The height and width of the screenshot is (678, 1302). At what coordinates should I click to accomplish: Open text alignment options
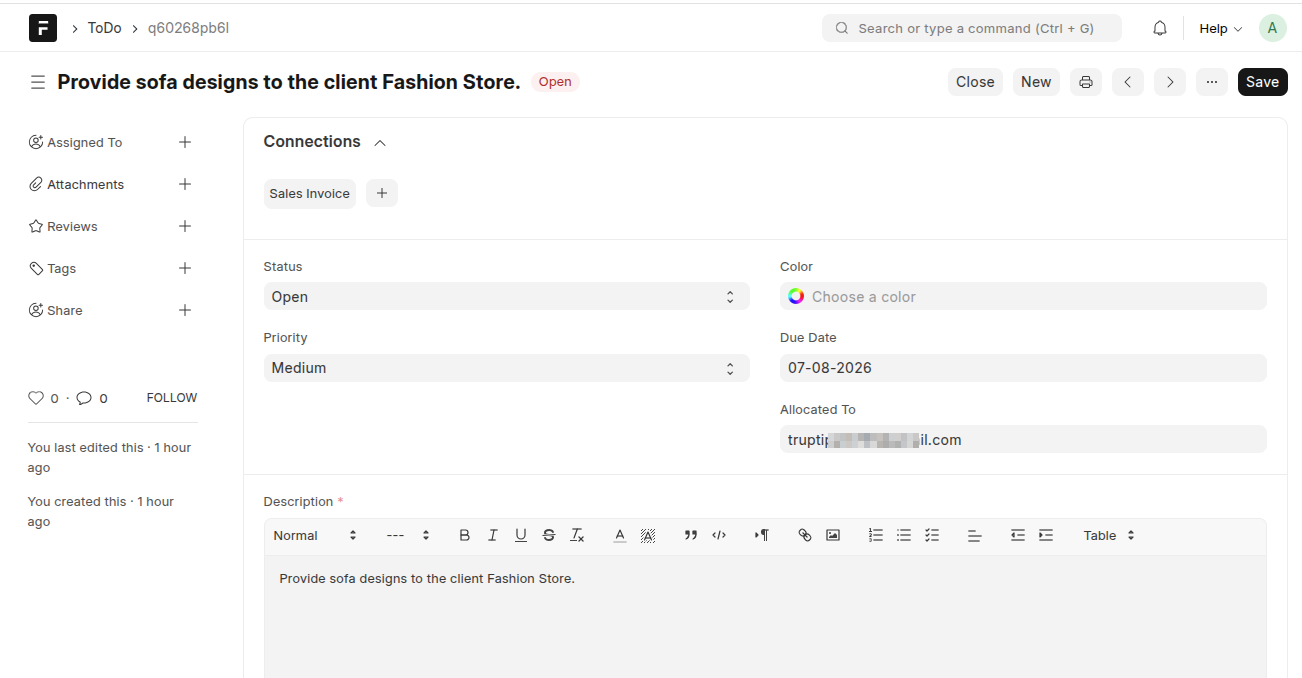[975, 536]
